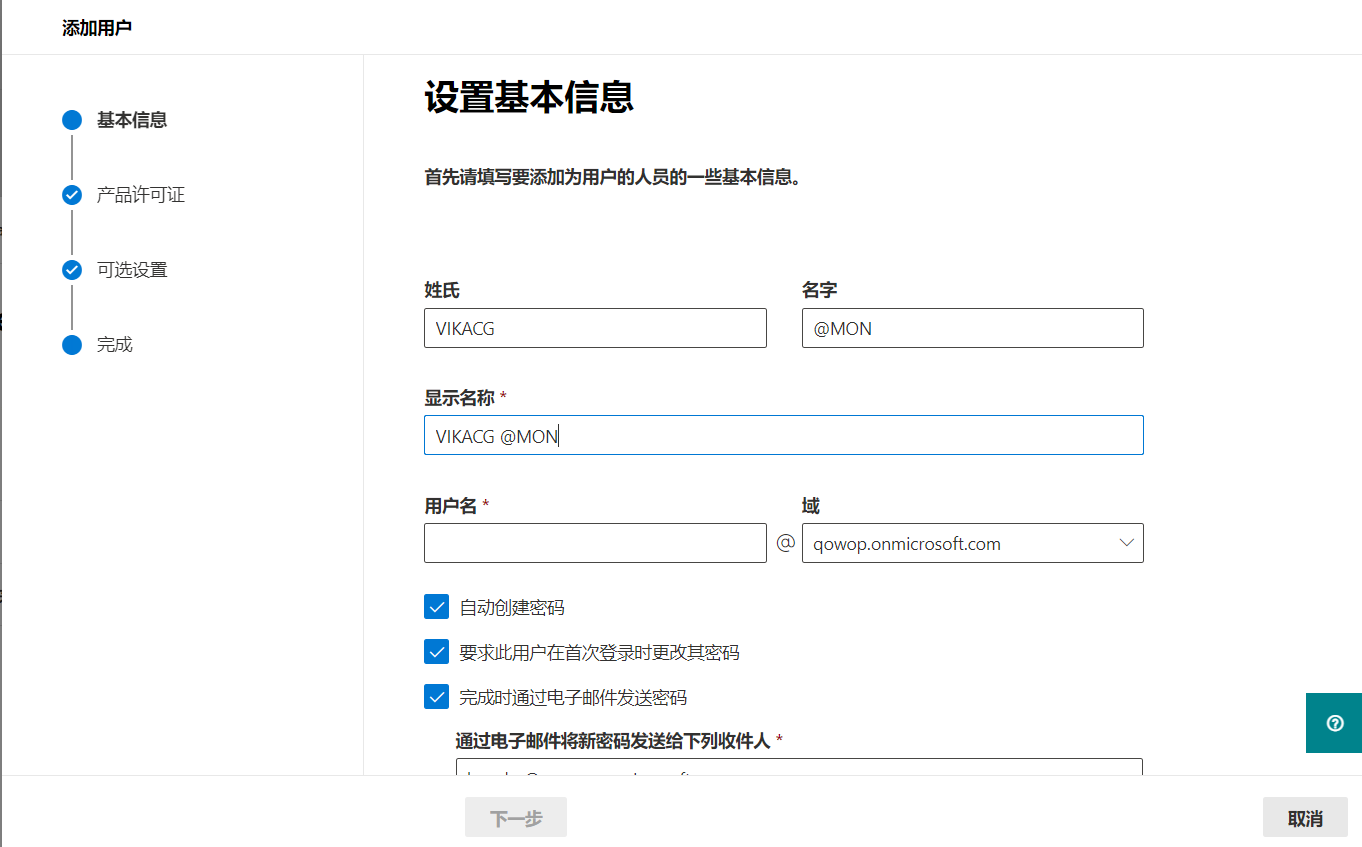Open the qowop.onmicrosoft.com domain combo box
Screen dimensions: 1362x847
coord(960,543)
